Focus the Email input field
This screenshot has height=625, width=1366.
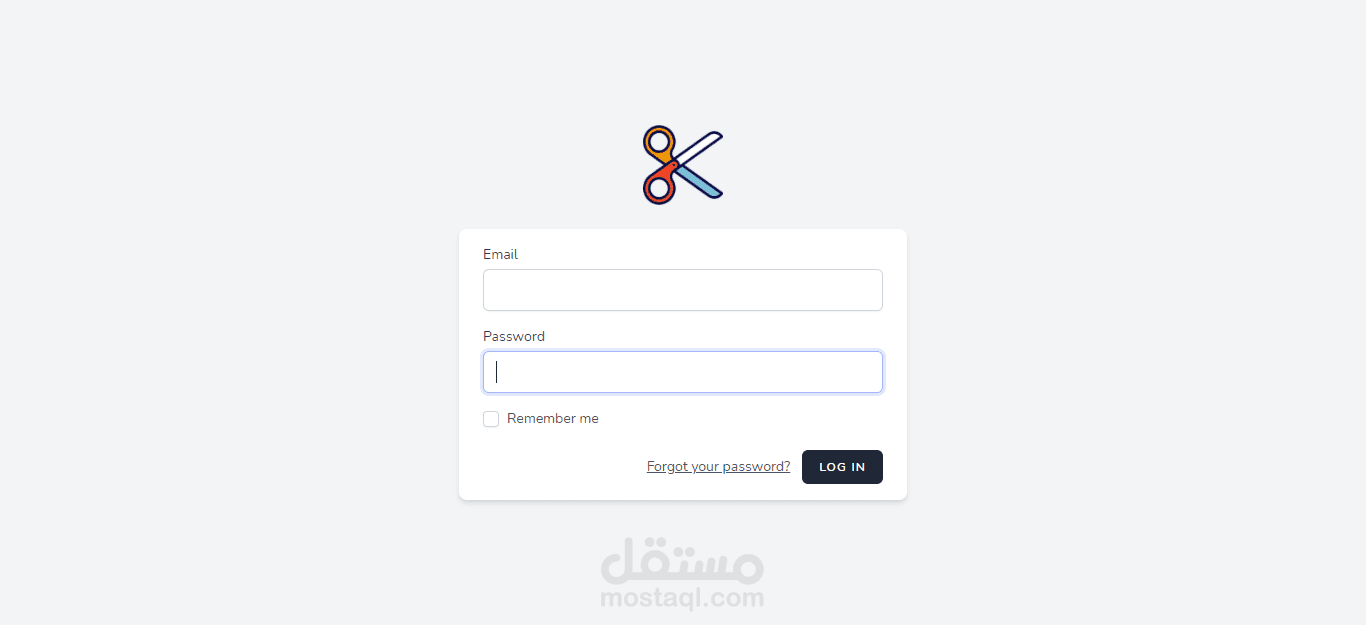(x=683, y=290)
